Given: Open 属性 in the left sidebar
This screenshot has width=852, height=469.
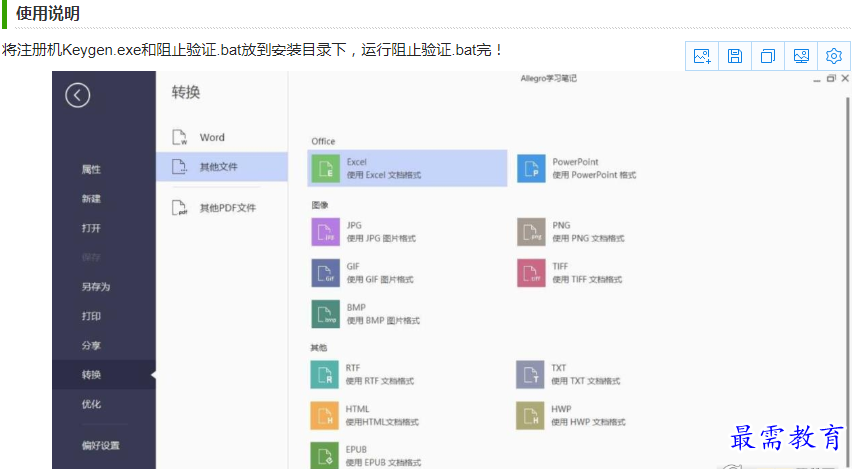Looking at the screenshot, I should pos(91,170).
